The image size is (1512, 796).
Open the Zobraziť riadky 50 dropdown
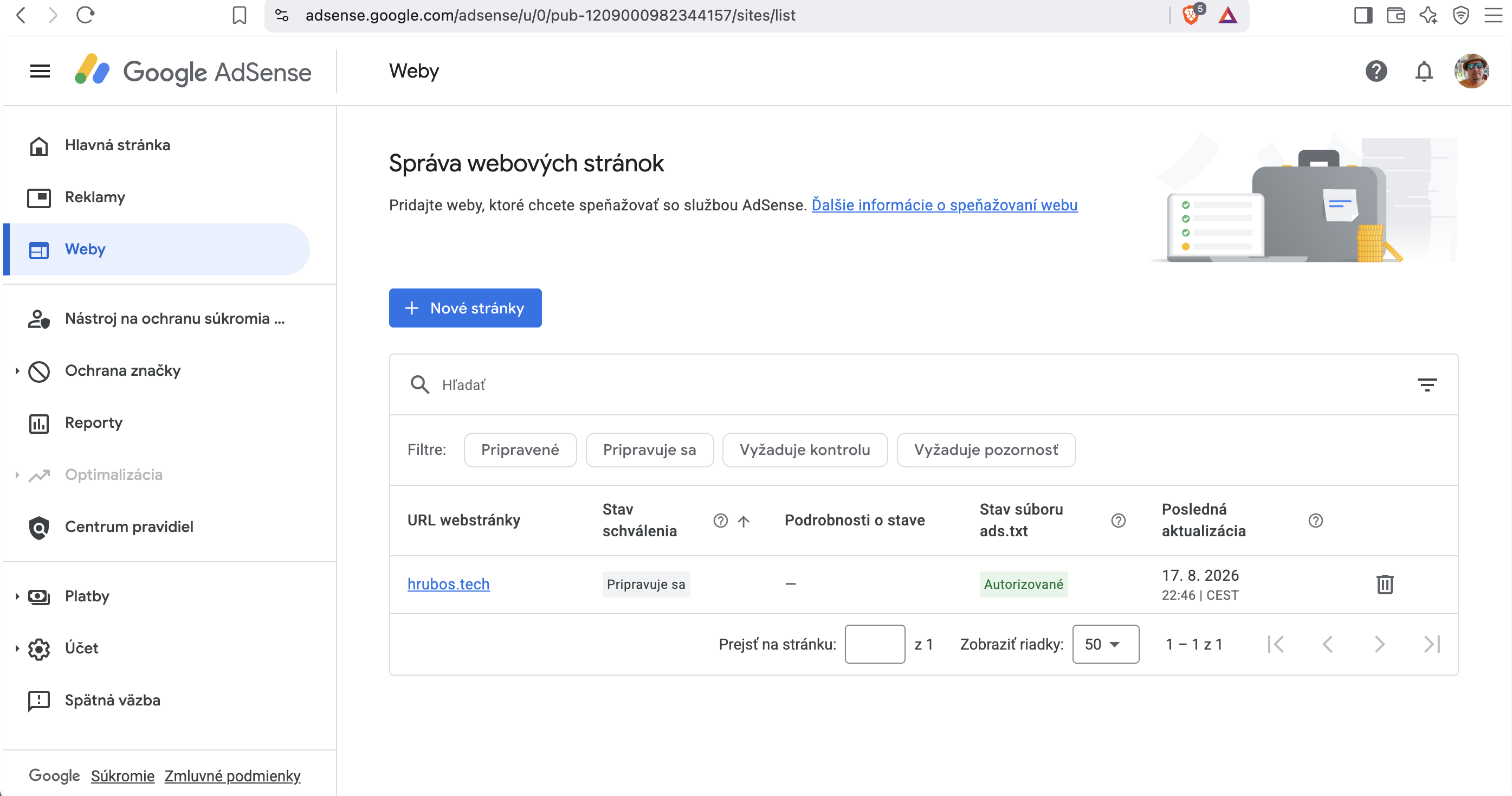point(1105,644)
